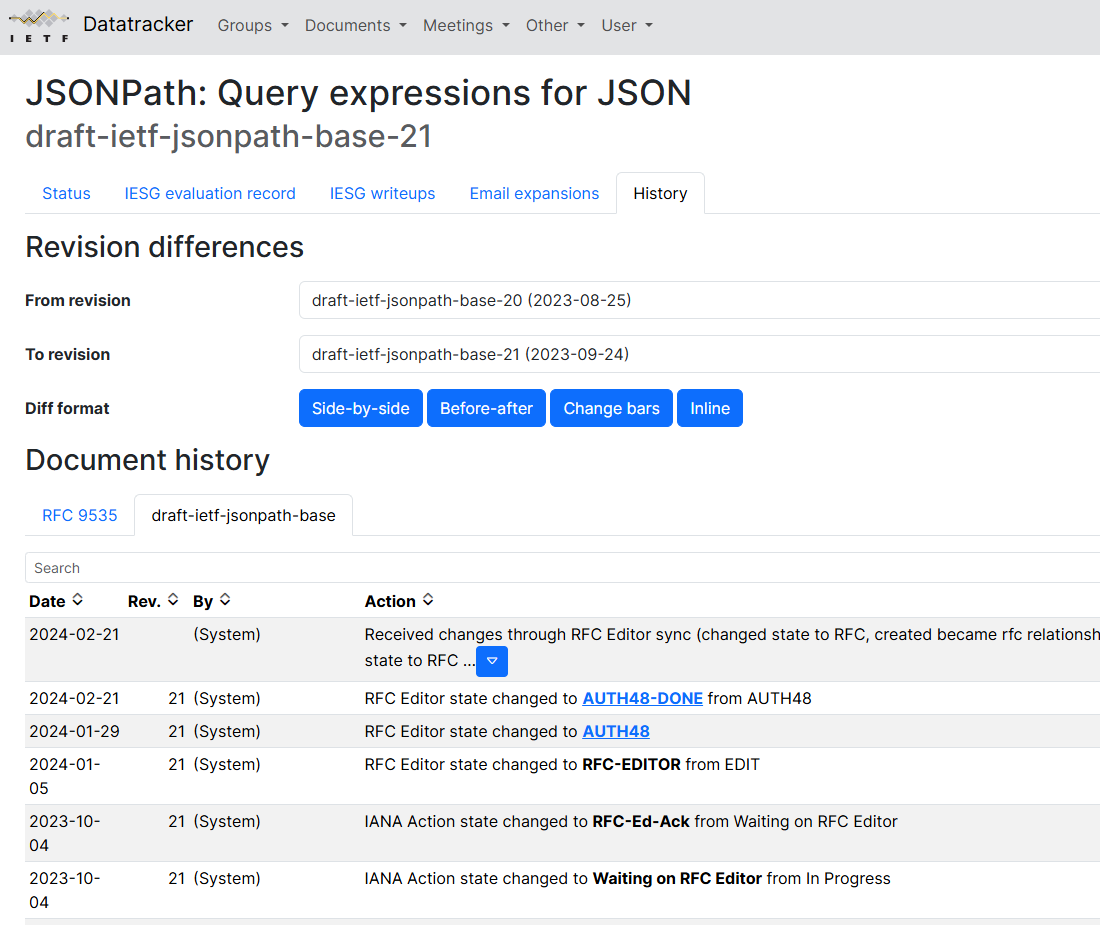
Task: Focus the history Search field
Action: 563,568
